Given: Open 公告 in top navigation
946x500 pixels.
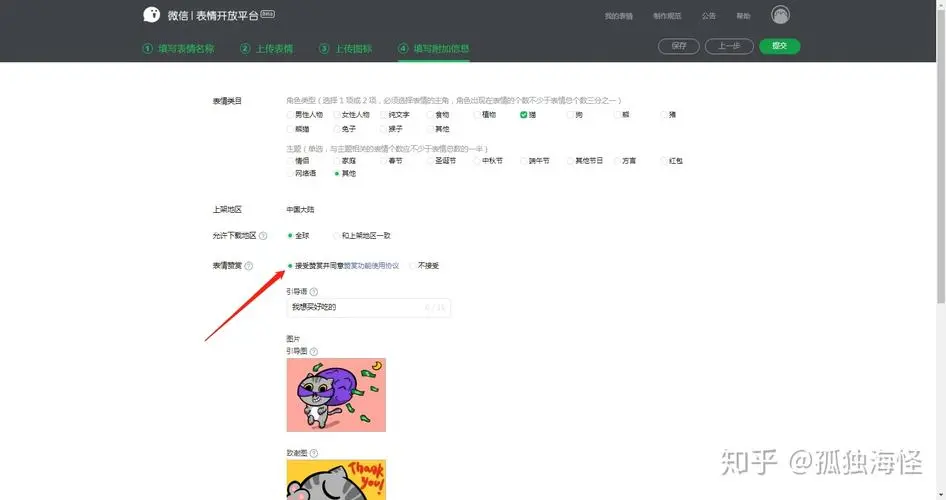Looking at the screenshot, I should pyautogui.click(x=709, y=16).
